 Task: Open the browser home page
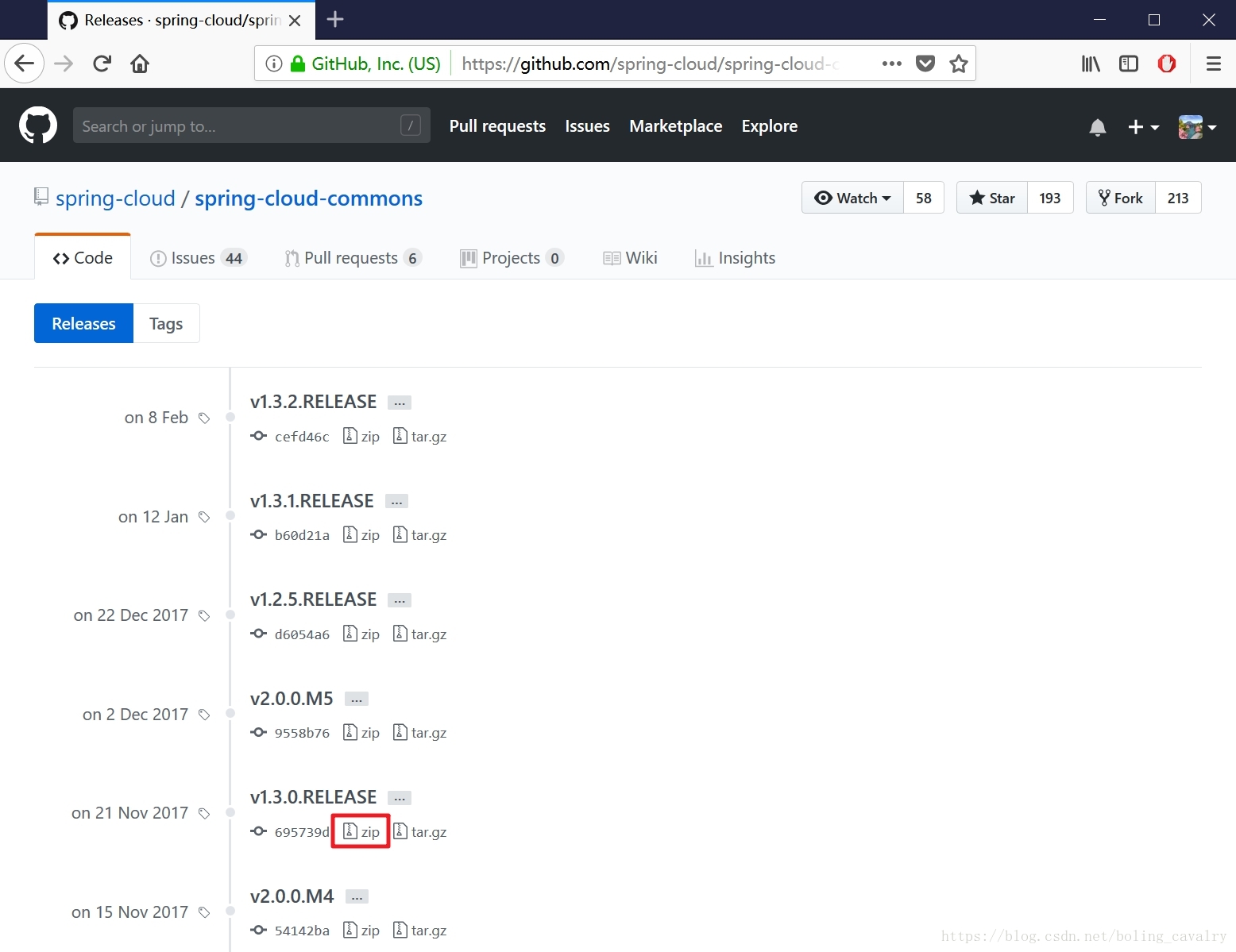coord(140,64)
